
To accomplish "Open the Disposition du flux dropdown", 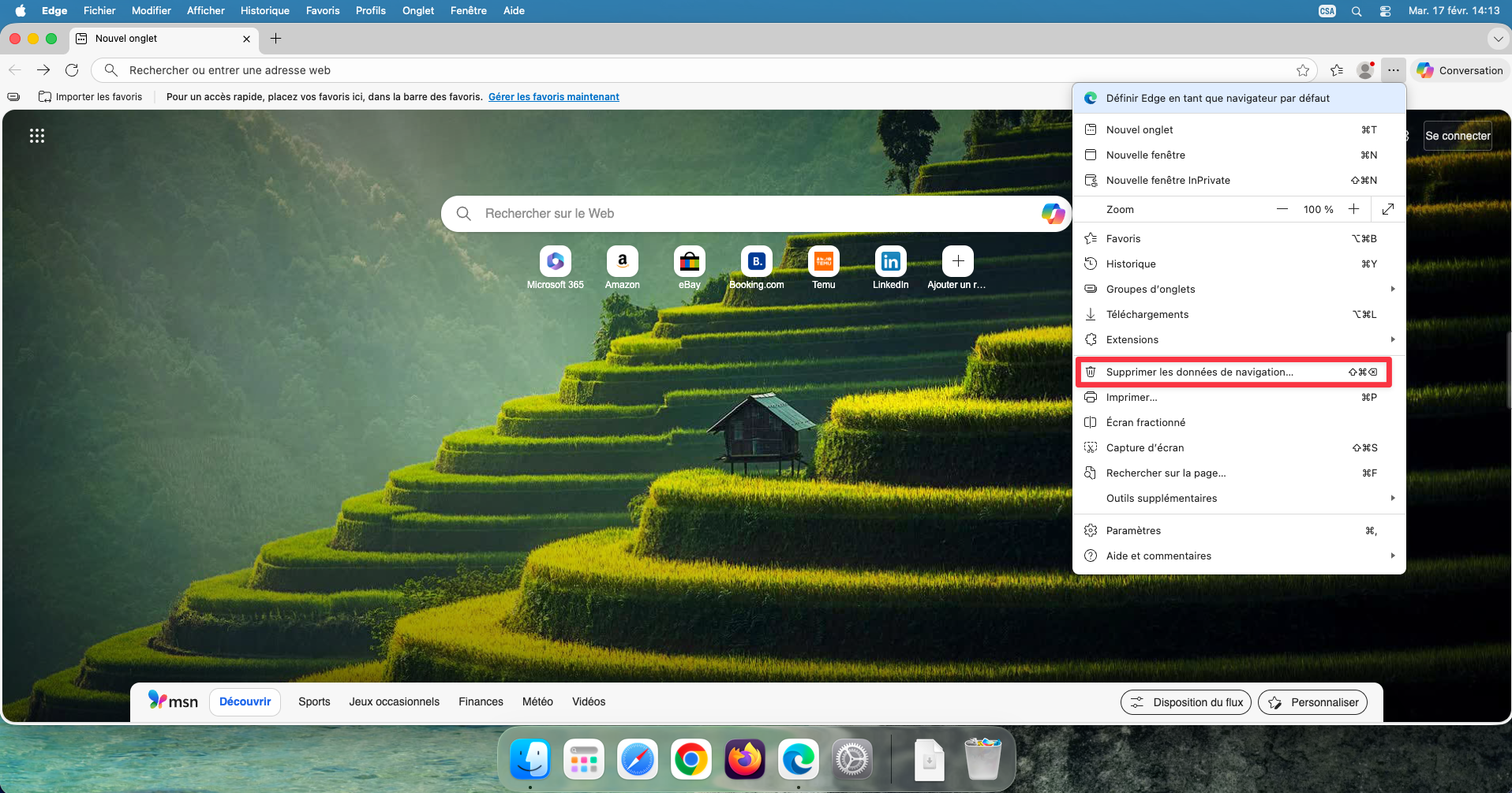I will (1186, 702).
